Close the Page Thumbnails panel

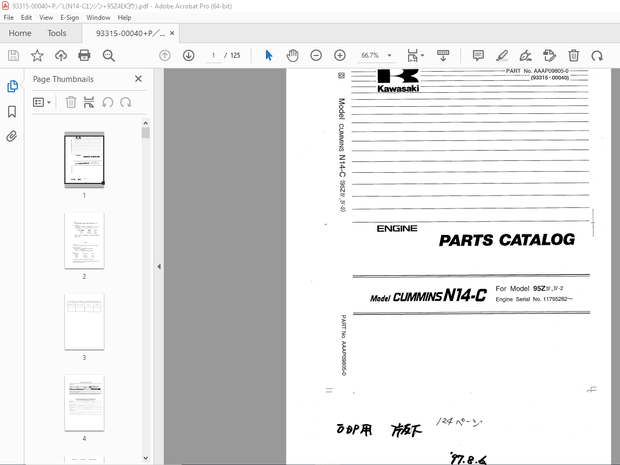[138, 79]
